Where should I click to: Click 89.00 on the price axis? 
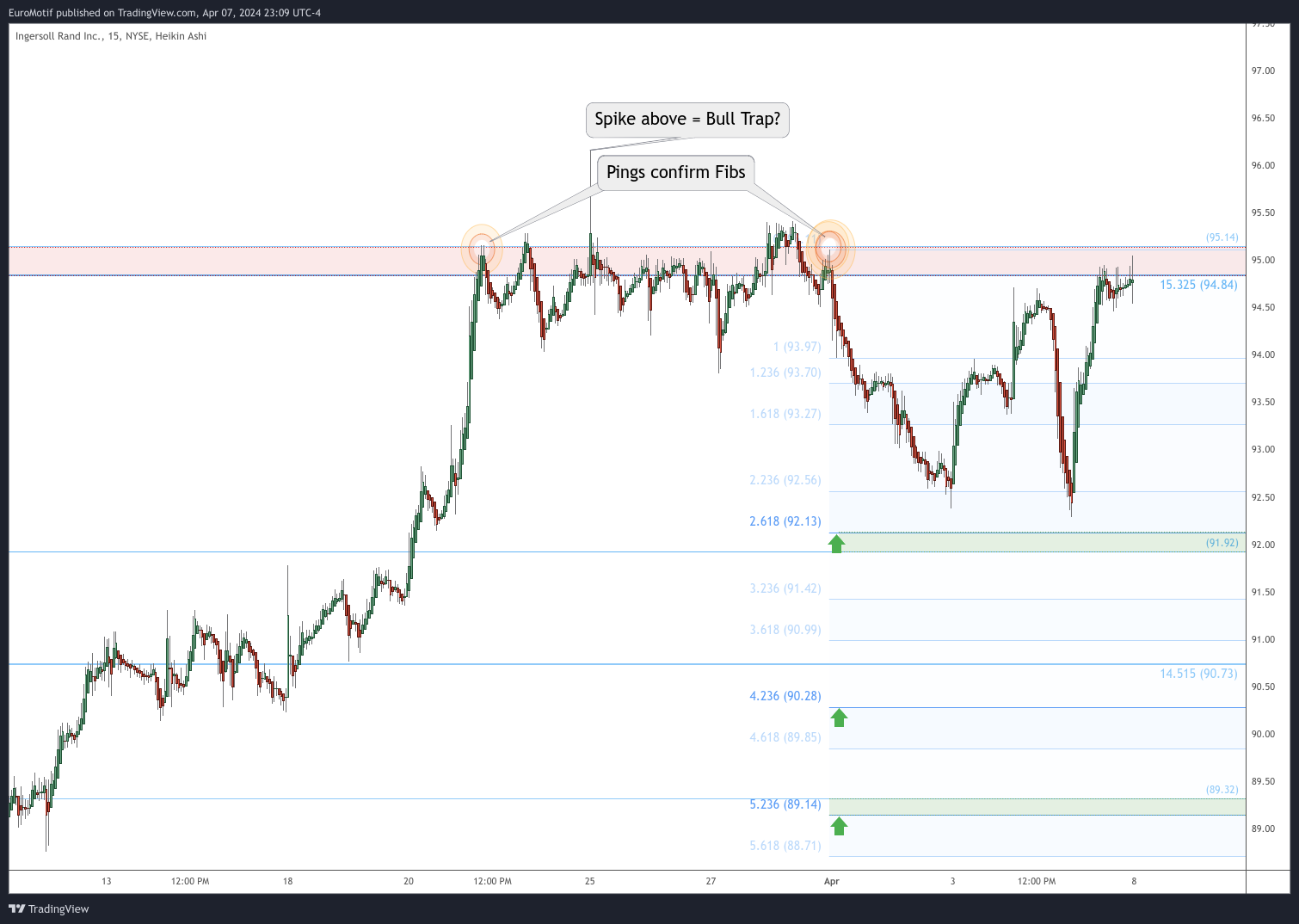(x=1263, y=829)
